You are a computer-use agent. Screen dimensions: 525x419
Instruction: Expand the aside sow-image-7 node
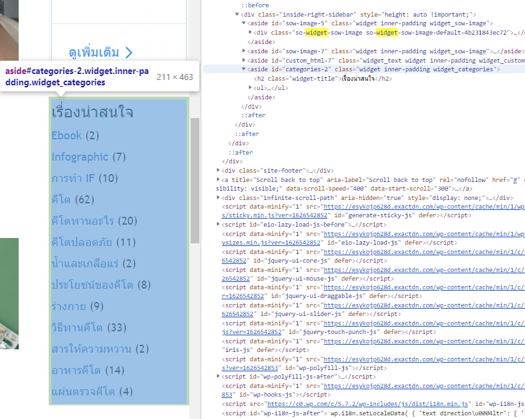(x=244, y=51)
